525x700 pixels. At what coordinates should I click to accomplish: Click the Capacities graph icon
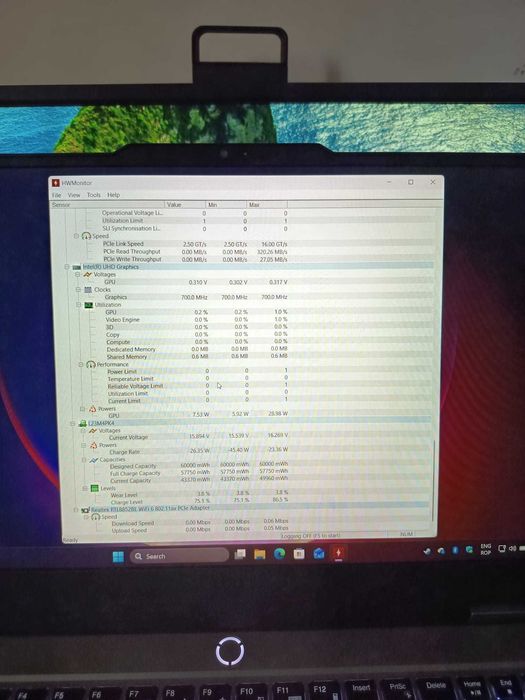point(94,460)
